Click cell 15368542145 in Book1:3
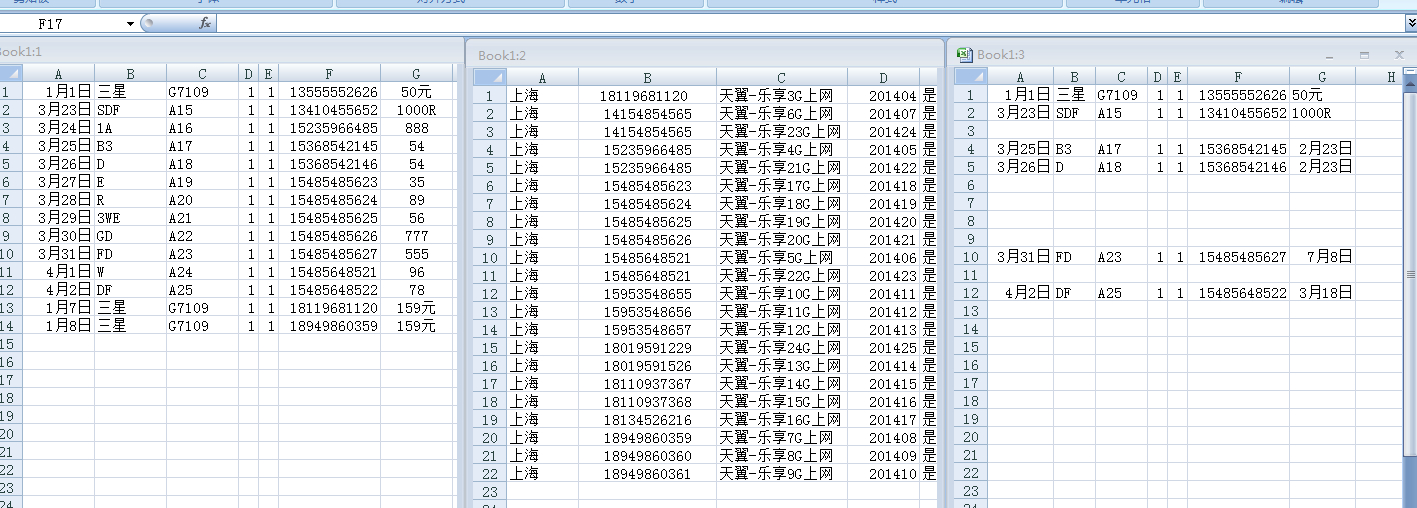1417x508 pixels. coord(1238,149)
